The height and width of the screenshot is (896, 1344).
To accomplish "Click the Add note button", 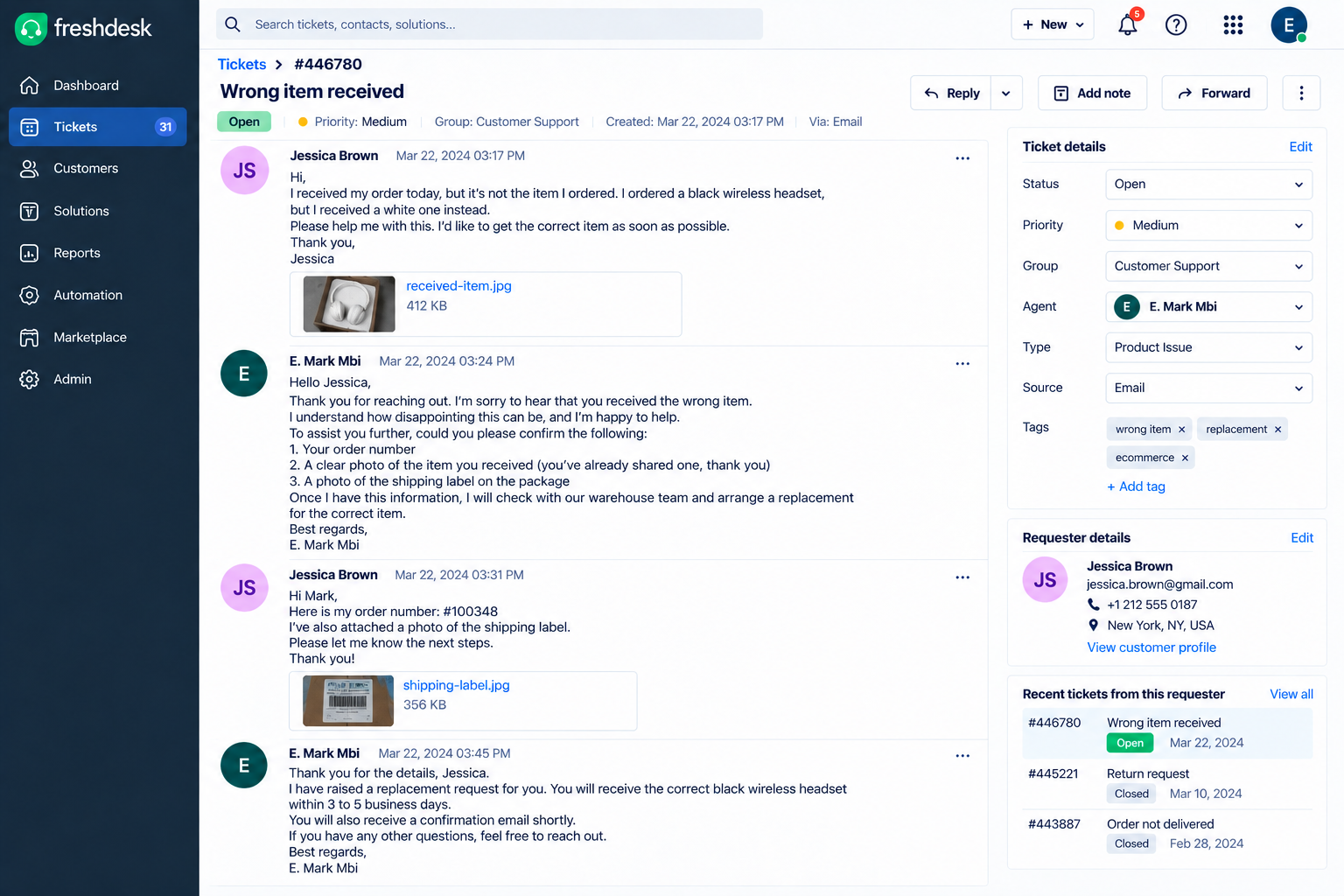I will tap(1092, 93).
